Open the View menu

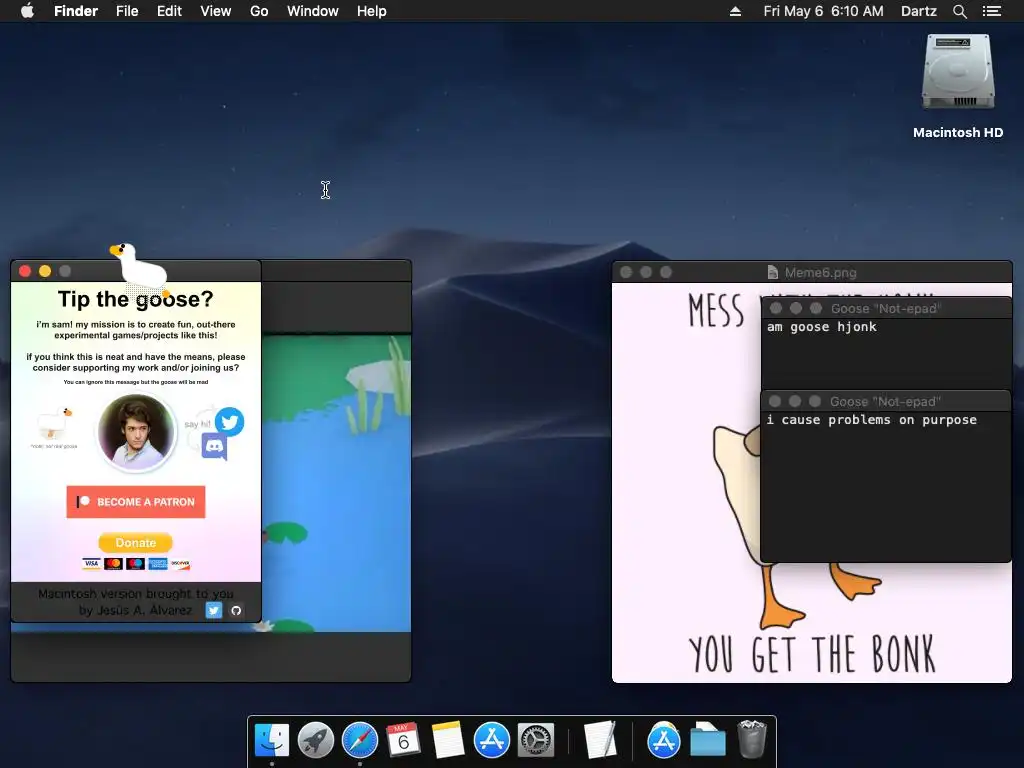216,11
